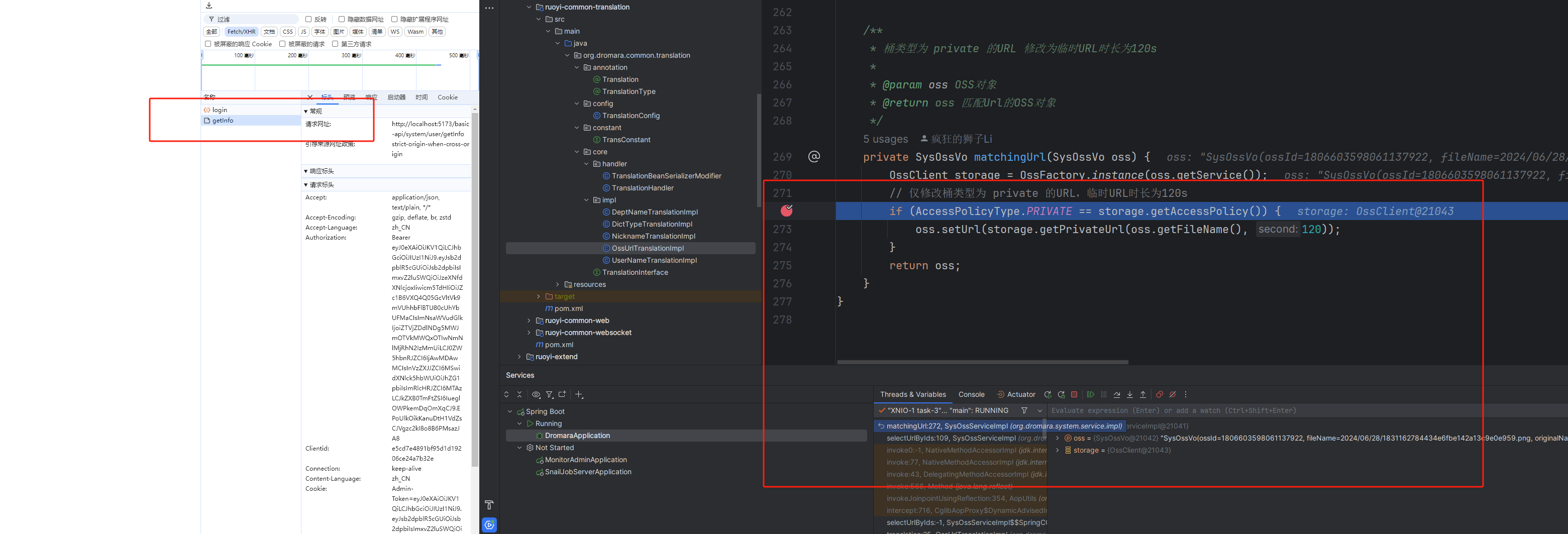Click the Resume Program debugger icon
The width and height of the screenshot is (1568, 534).
pos(1090,394)
